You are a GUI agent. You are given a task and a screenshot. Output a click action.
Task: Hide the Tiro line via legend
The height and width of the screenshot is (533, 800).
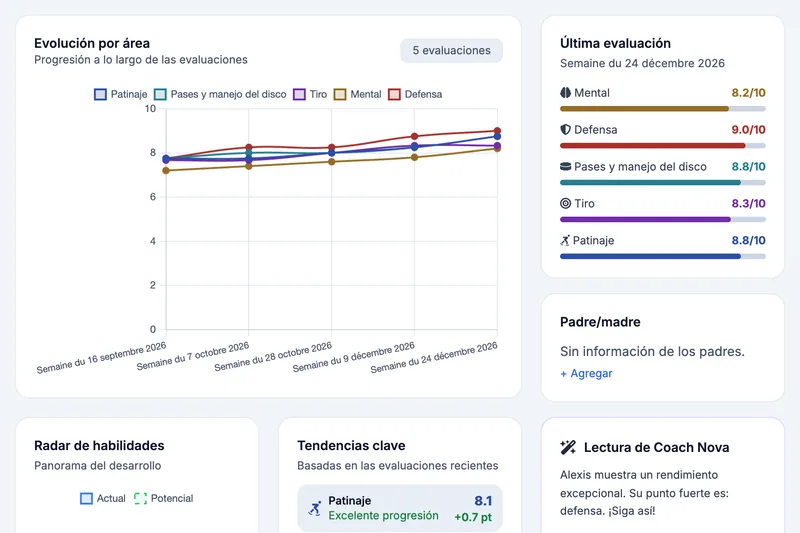(x=310, y=94)
